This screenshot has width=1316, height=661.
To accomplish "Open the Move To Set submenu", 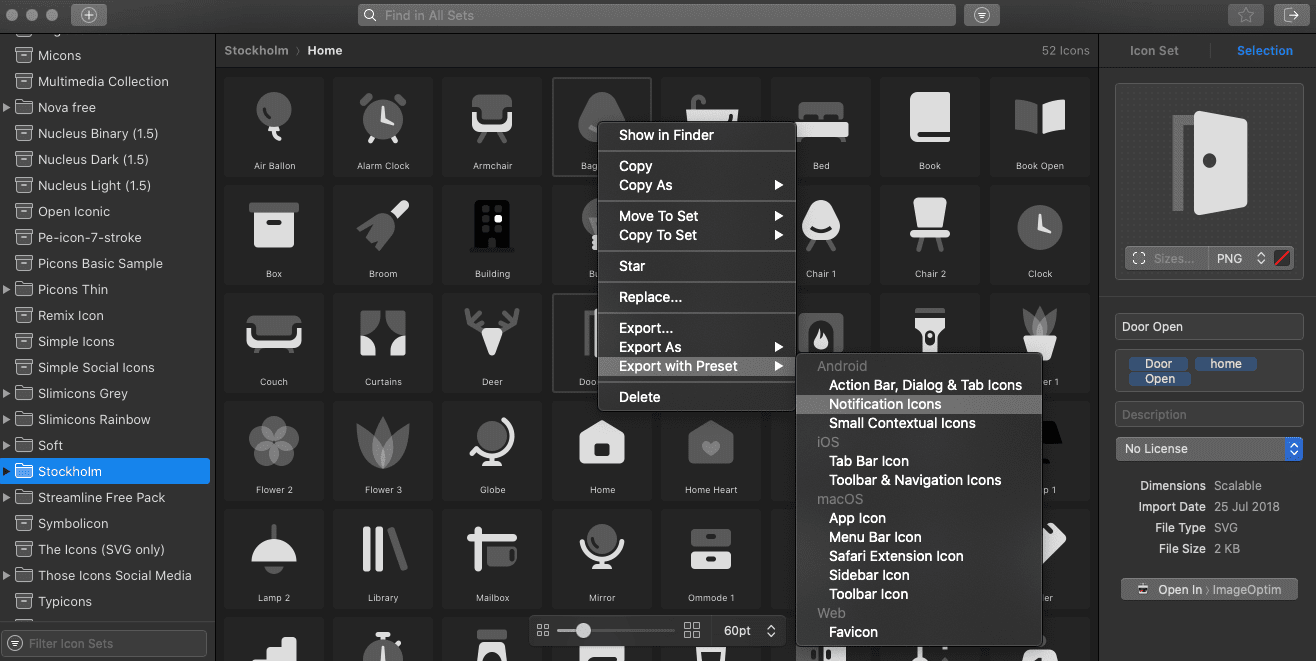I will (696, 216).
